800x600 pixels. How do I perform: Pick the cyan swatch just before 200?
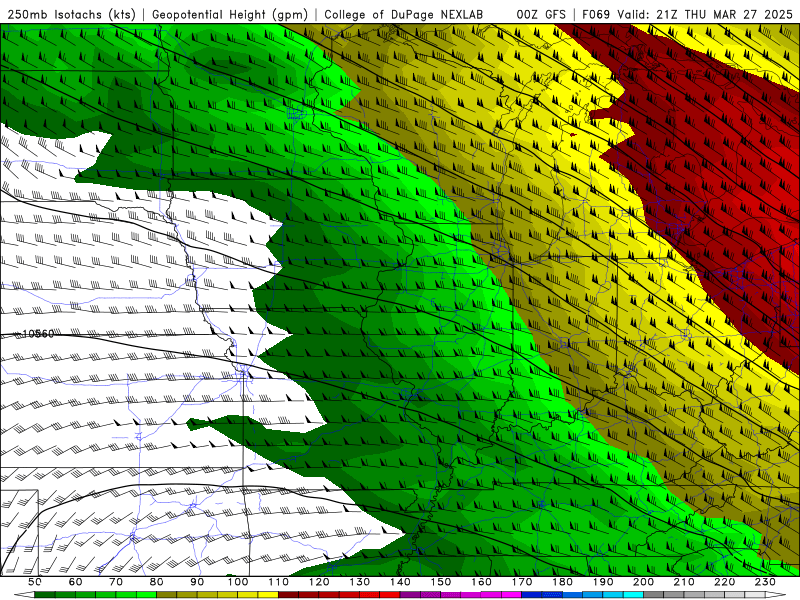634,595
